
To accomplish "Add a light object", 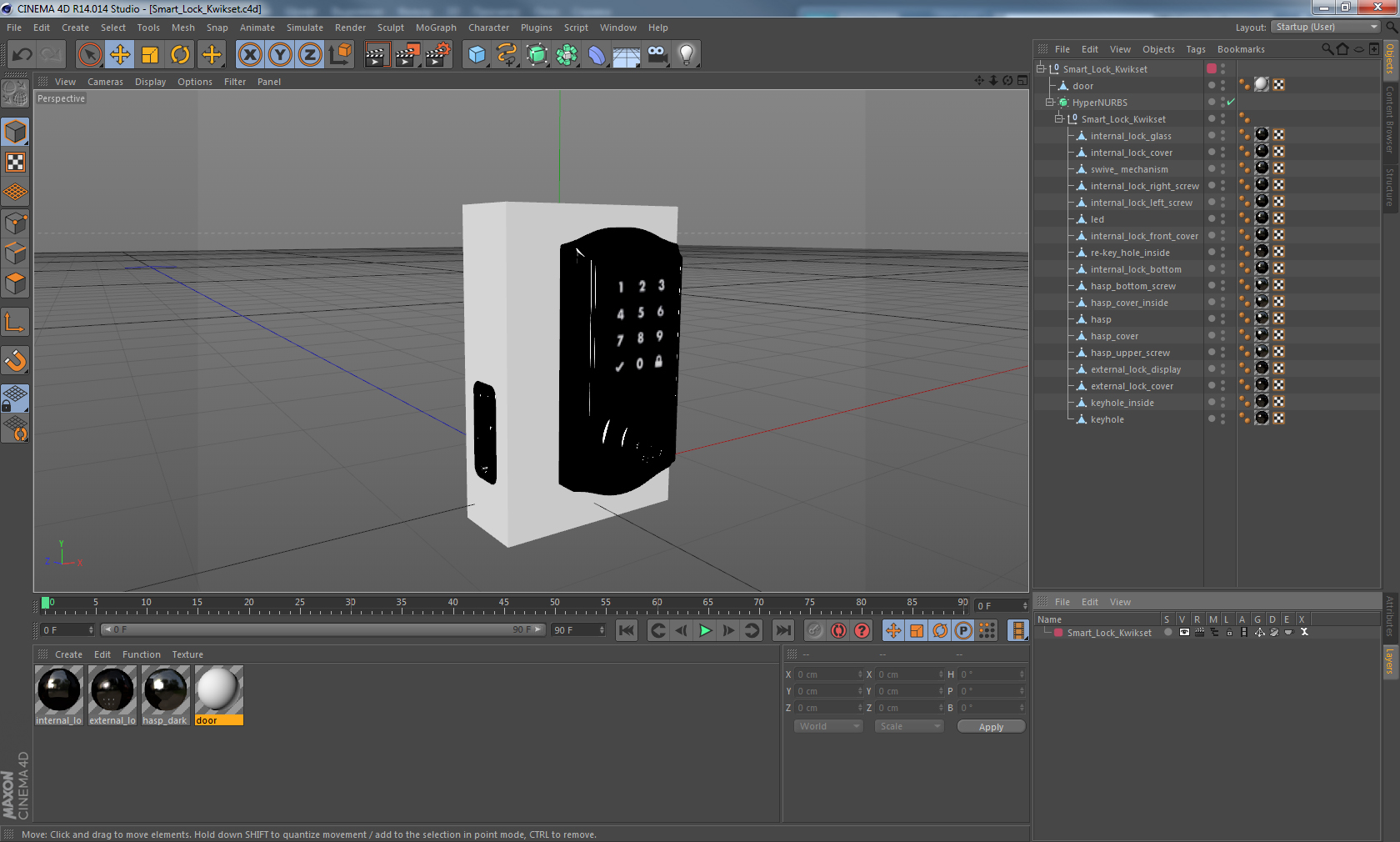I will (687, 55).
